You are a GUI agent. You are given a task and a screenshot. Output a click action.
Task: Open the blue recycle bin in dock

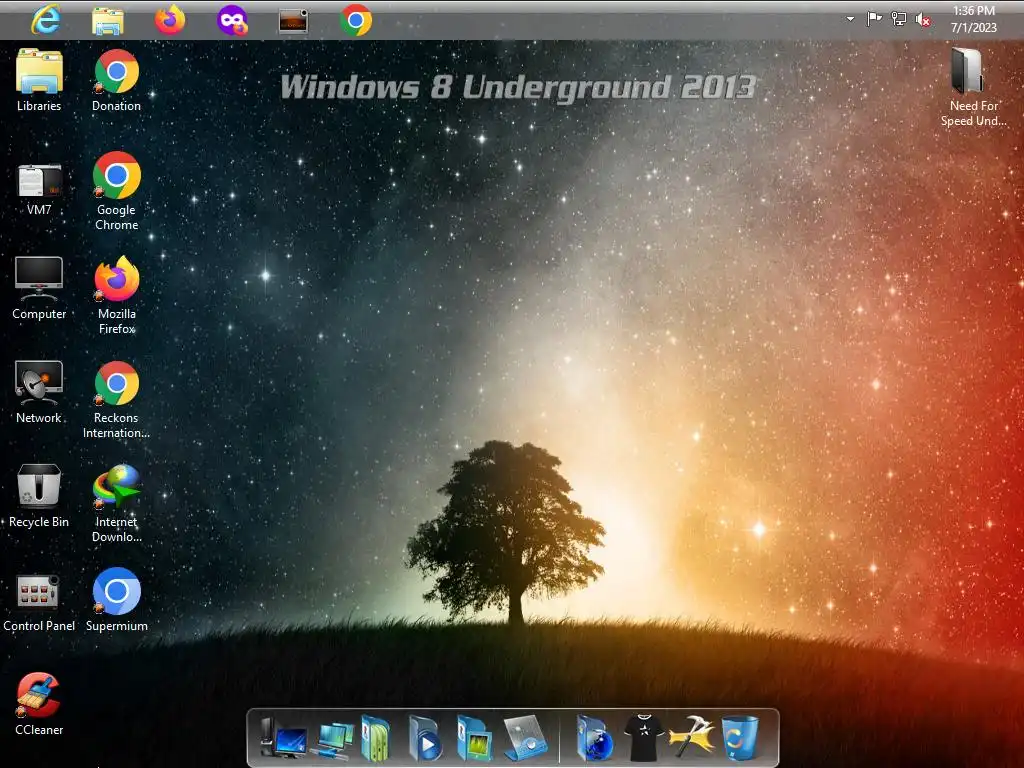[x=741, y=738]
